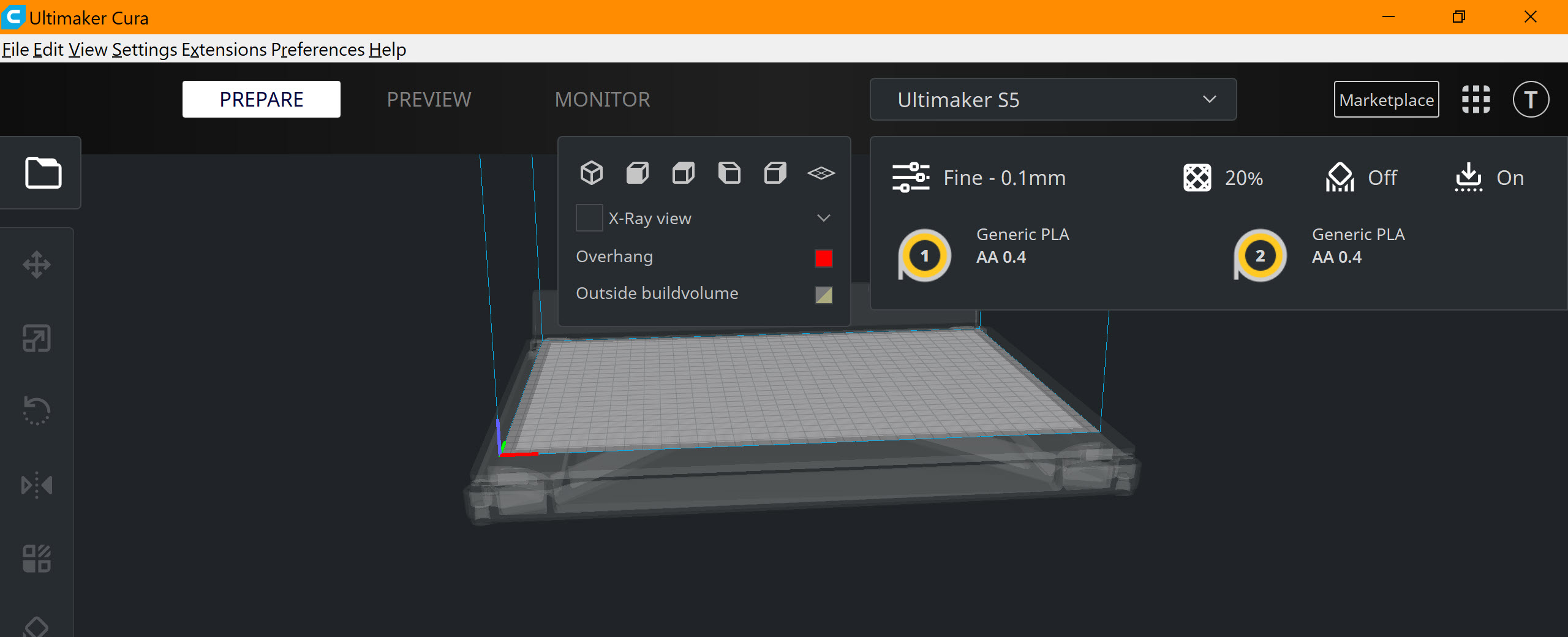Toggle support generation Off setting
Image resolution: width=1568 pixels, height=637 pixels.
click(x=1362, y=178)
